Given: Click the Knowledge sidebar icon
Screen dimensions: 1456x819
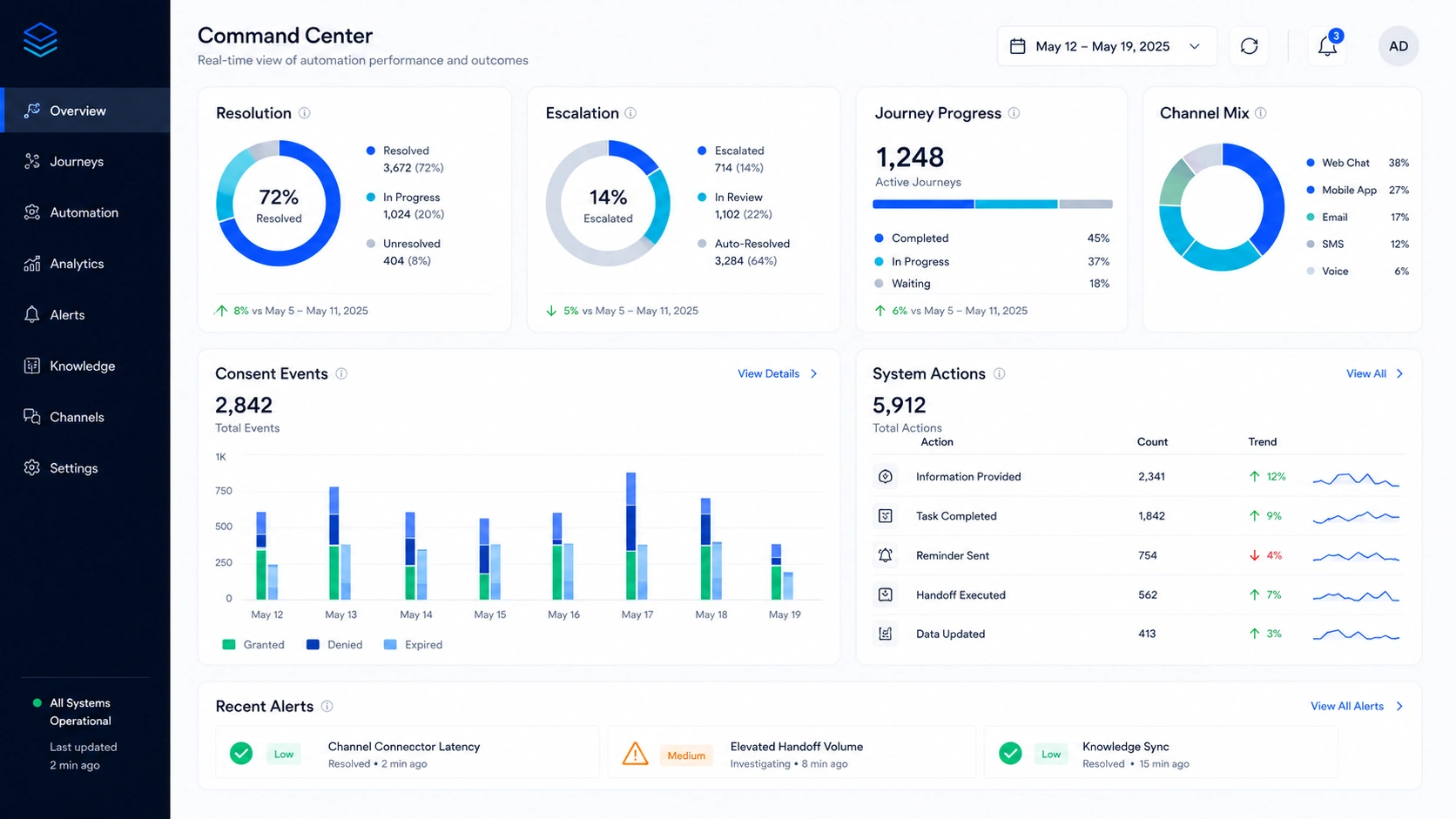Looking at the screenshot, I should tap(32, 366).
